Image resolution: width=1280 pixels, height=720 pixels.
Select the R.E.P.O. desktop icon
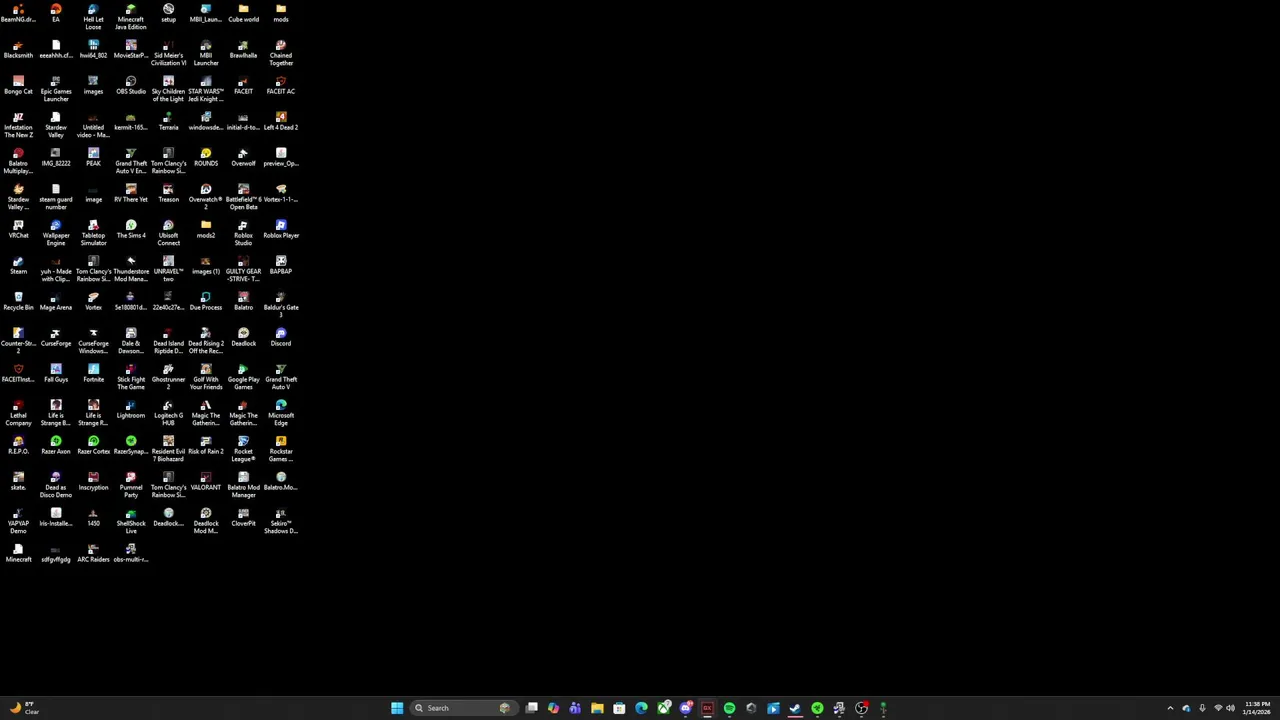pyautogui.click(x=18, y=446)
